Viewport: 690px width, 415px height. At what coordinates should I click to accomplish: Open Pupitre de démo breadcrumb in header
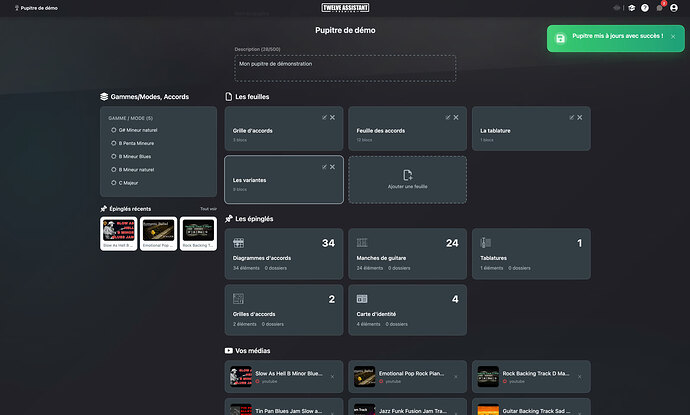coord(36,8)
